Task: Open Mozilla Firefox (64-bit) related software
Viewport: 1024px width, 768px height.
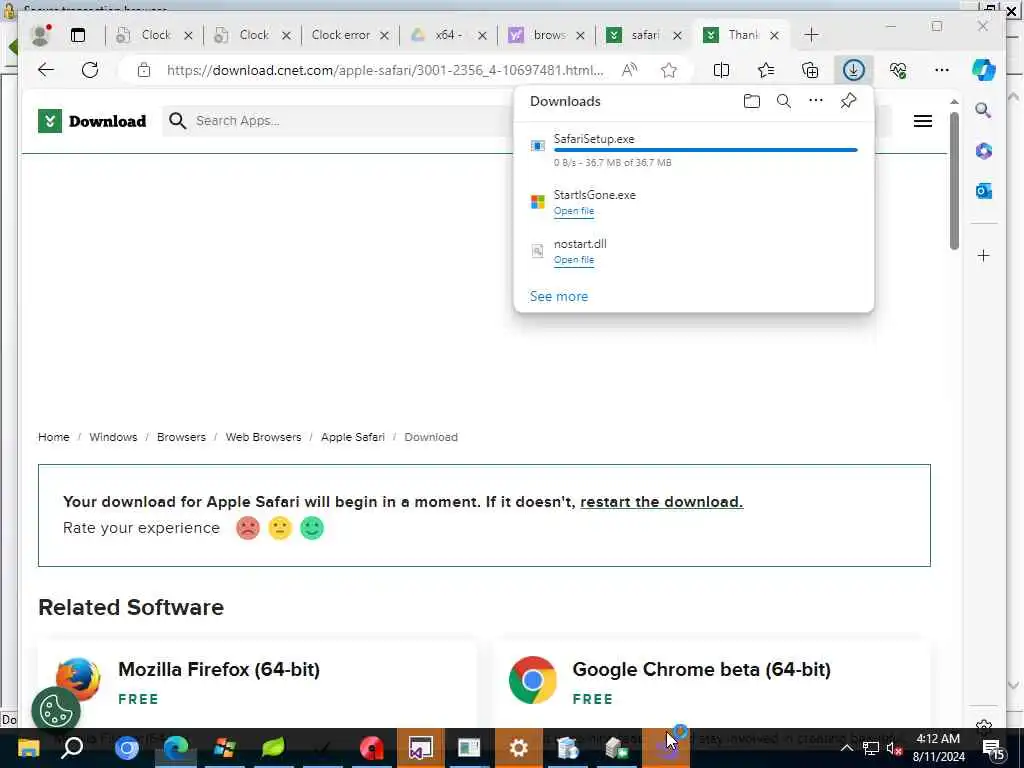Action: [219, 669]
